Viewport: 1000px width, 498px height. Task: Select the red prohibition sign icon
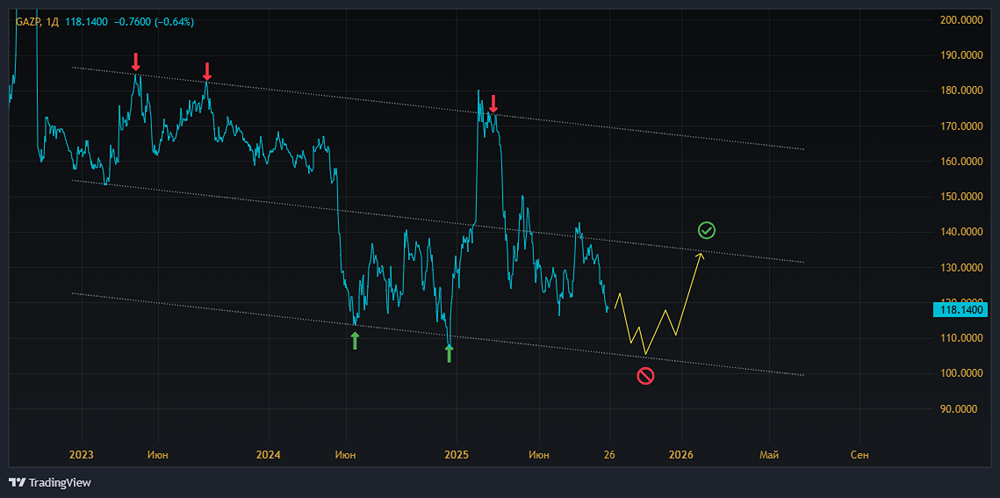[645, 376]
